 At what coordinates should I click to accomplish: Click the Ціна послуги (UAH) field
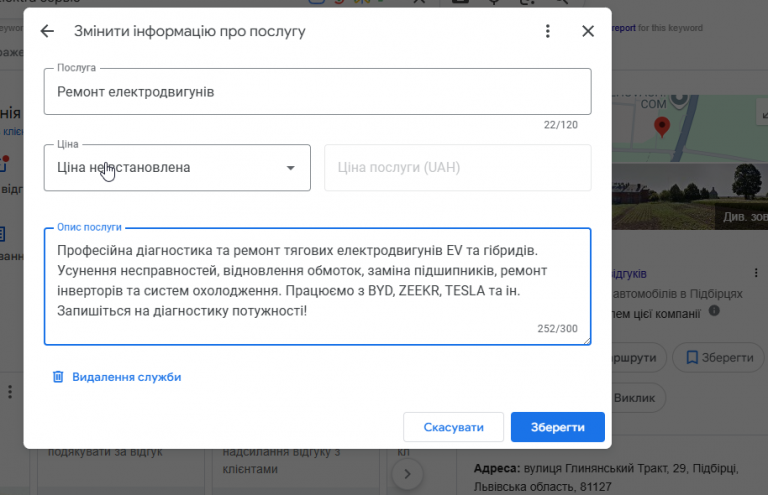pos(457,167)
